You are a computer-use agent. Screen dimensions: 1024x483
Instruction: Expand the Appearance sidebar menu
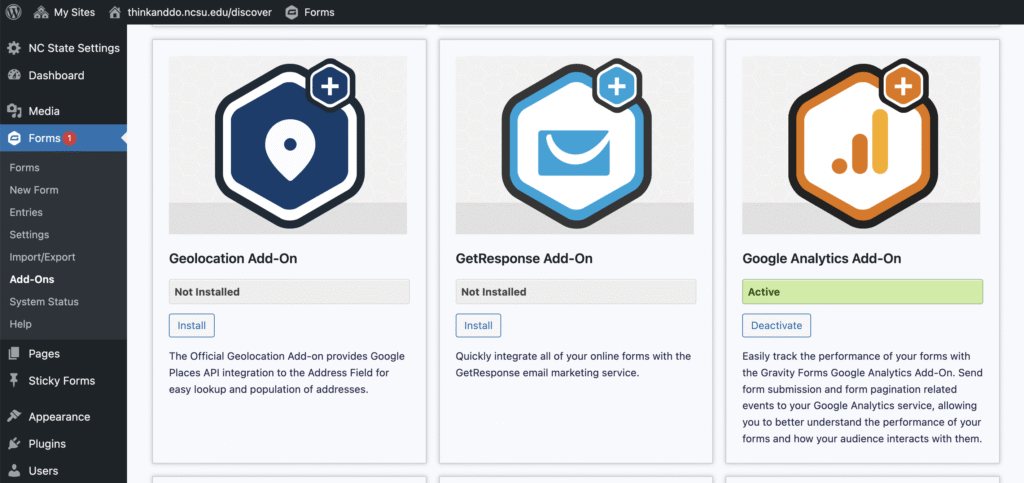(x=59, y=417)
